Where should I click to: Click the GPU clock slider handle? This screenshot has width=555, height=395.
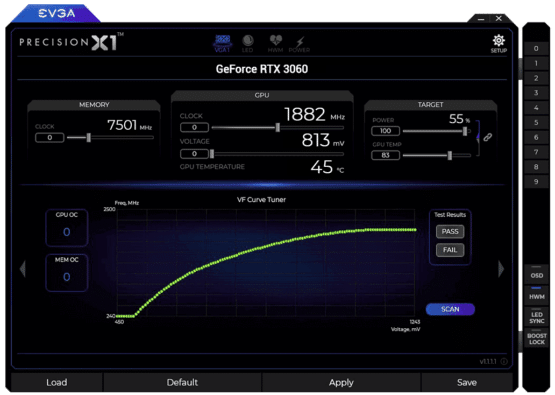tap(278, 127)
